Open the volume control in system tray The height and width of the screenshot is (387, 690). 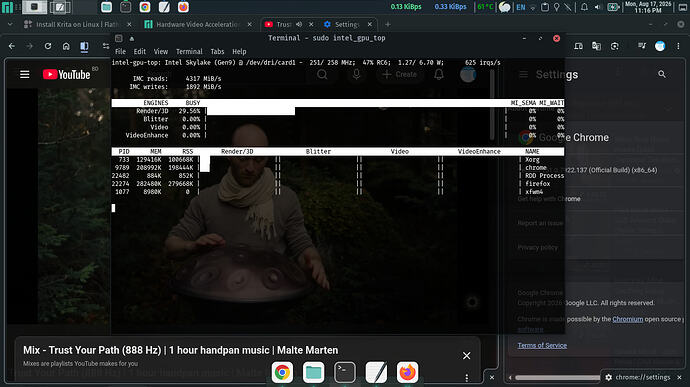click(x=598, y=7)
